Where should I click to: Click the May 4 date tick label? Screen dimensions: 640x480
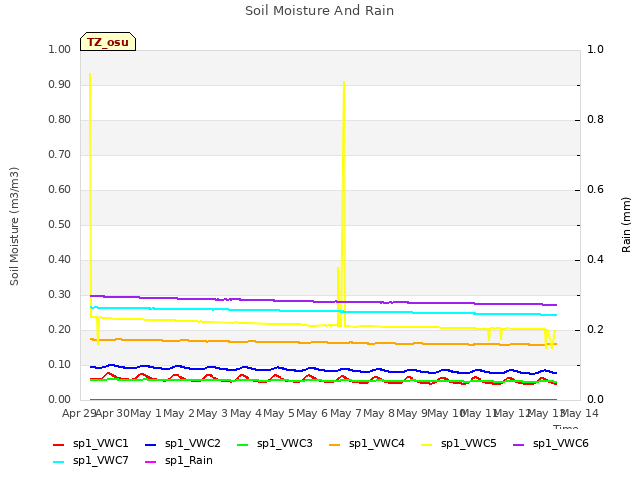tap(246, 414)
